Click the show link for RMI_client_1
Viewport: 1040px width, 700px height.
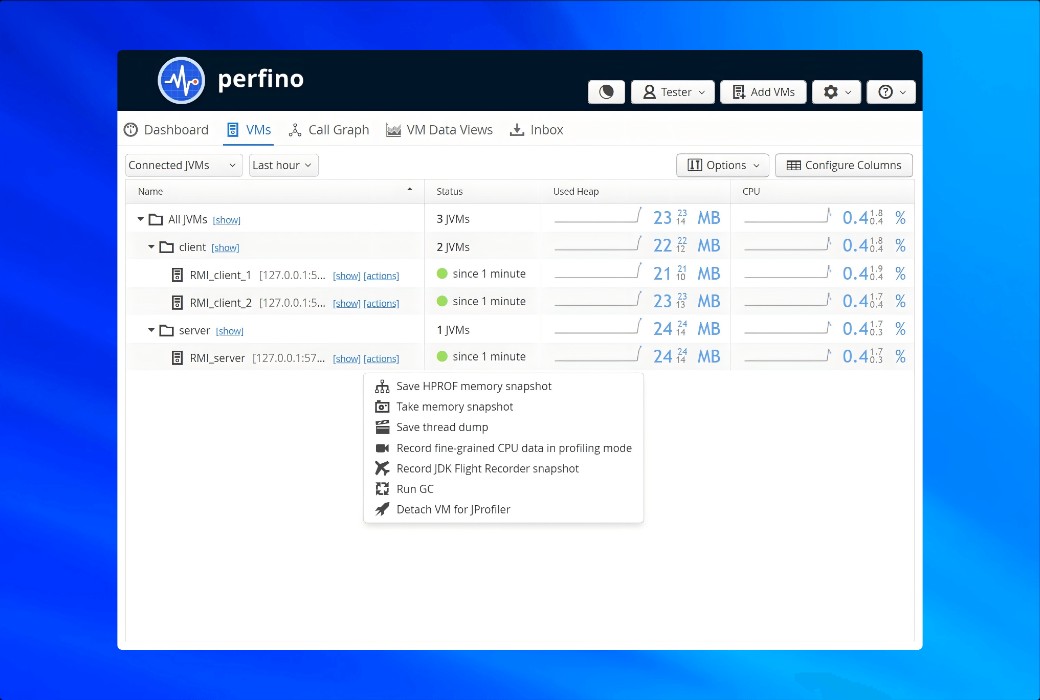(347, 275)
